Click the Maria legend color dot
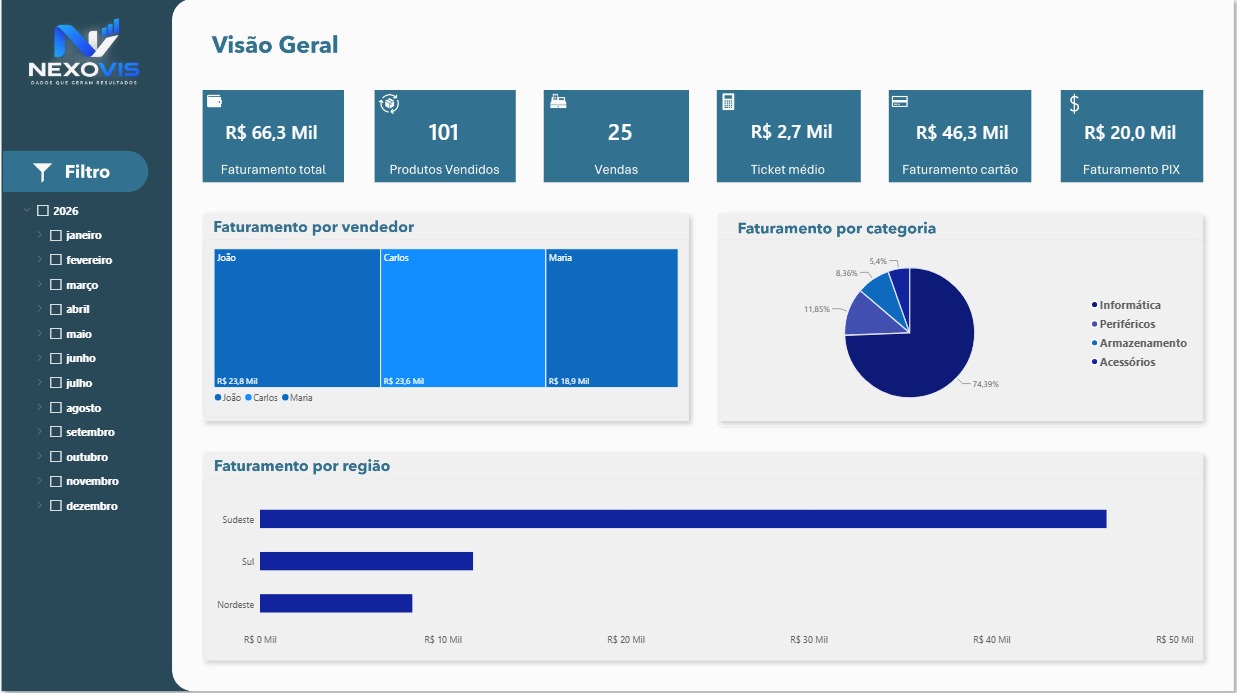This screenshot has width=1237, height=693. [285, 398]
